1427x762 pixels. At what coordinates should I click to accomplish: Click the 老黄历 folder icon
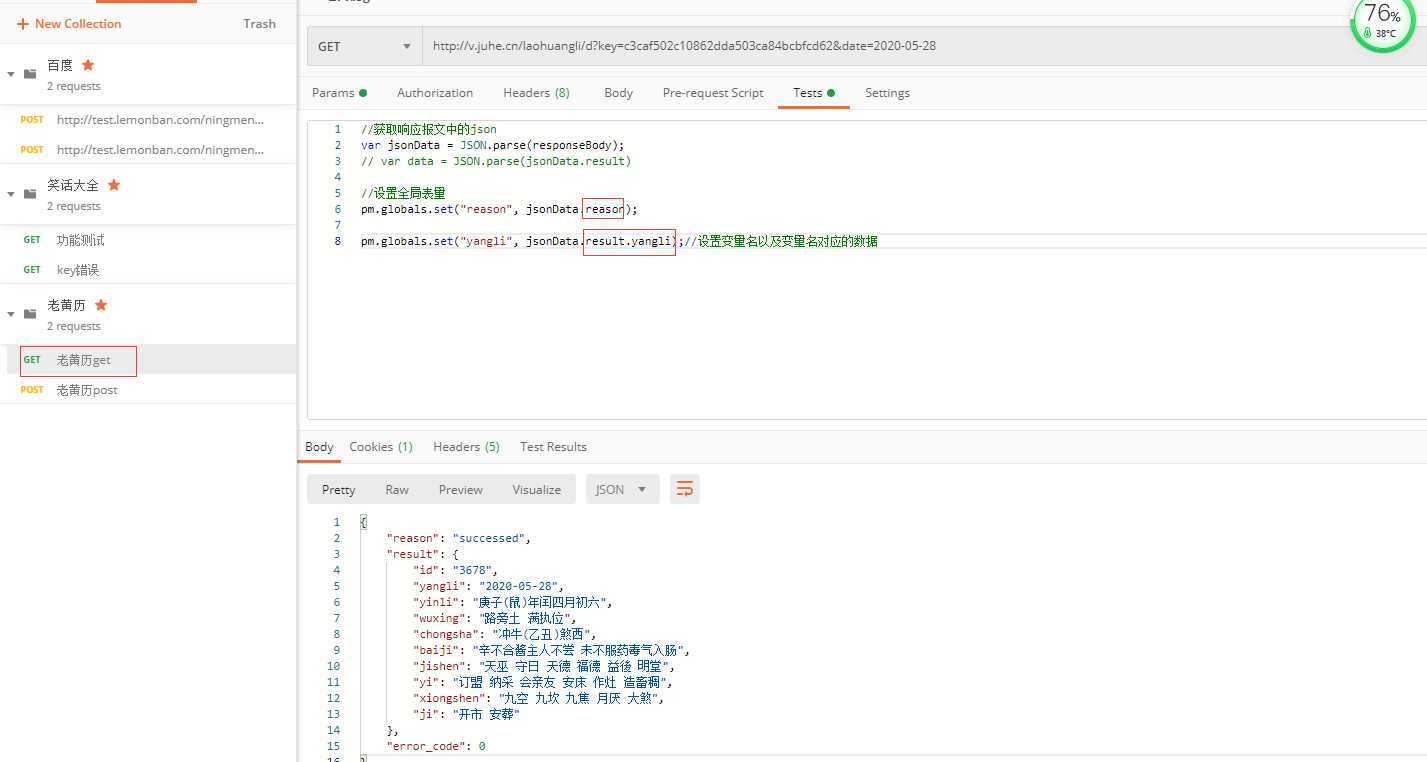click(x=30, y=314)
